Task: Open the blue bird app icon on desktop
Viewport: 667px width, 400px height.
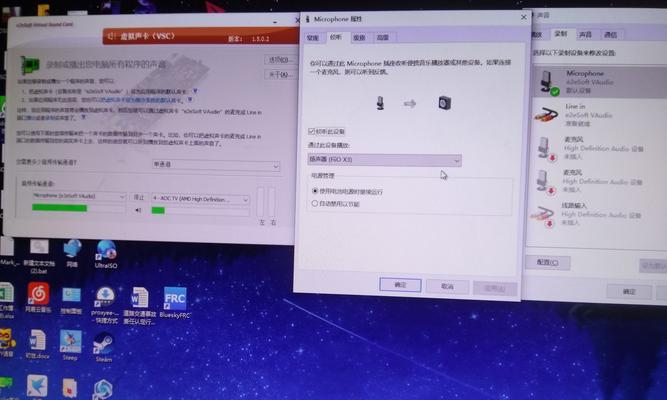Action: pyautogui.click(x=37, y=386)
